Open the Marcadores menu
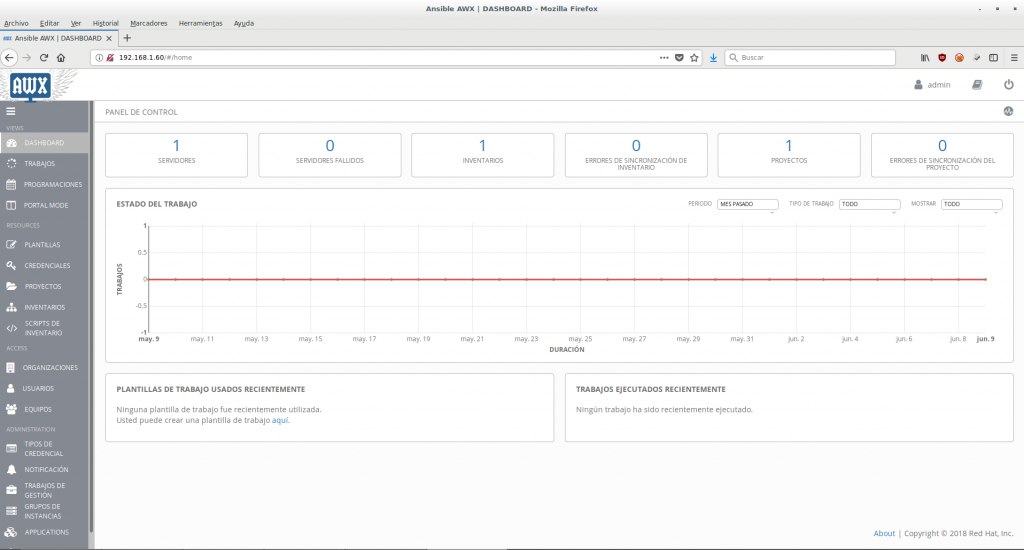This screenshot has height=550, width=1024. click(149, 22)
